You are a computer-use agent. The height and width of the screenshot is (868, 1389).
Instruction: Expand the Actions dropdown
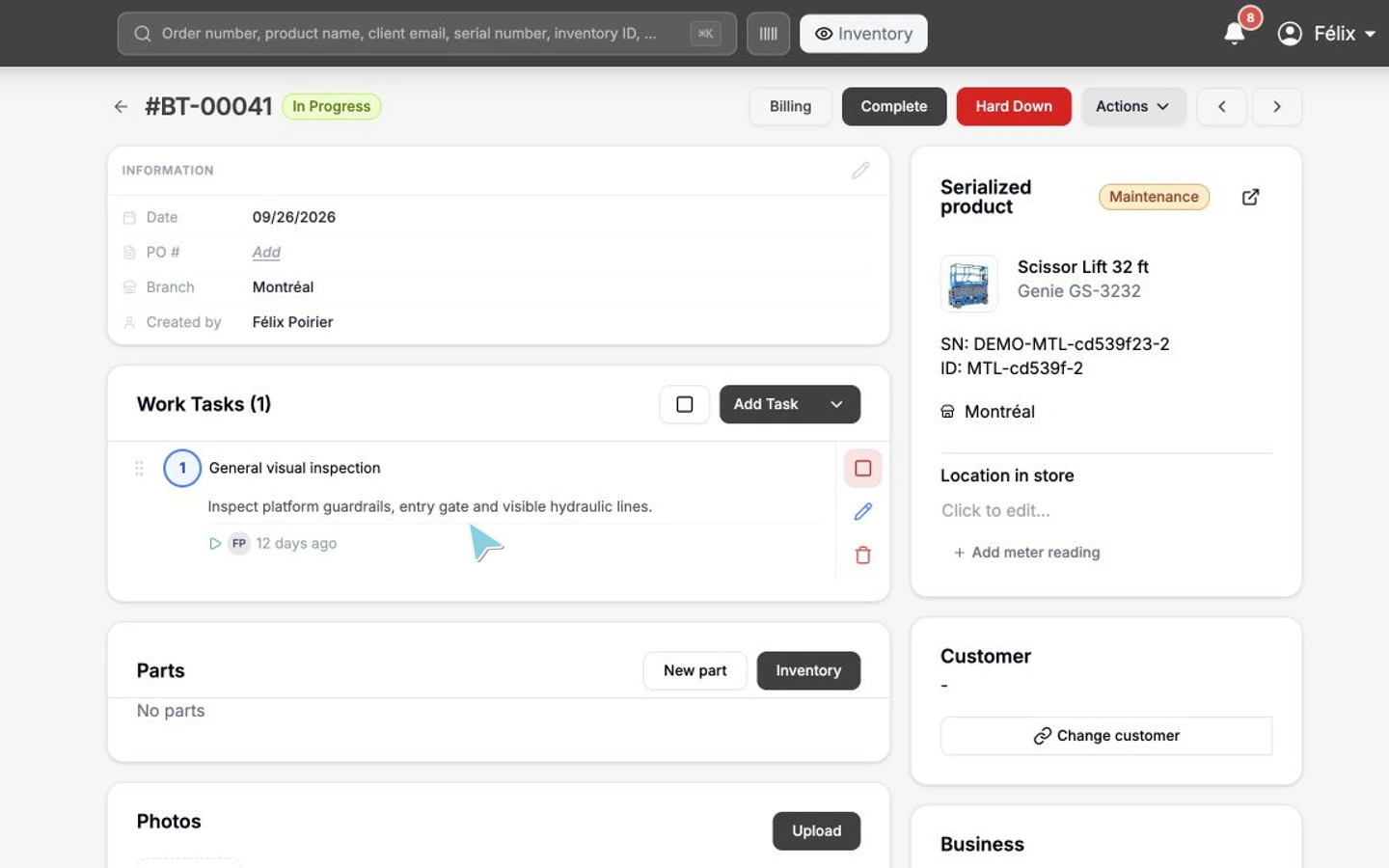pos(1132,106)
